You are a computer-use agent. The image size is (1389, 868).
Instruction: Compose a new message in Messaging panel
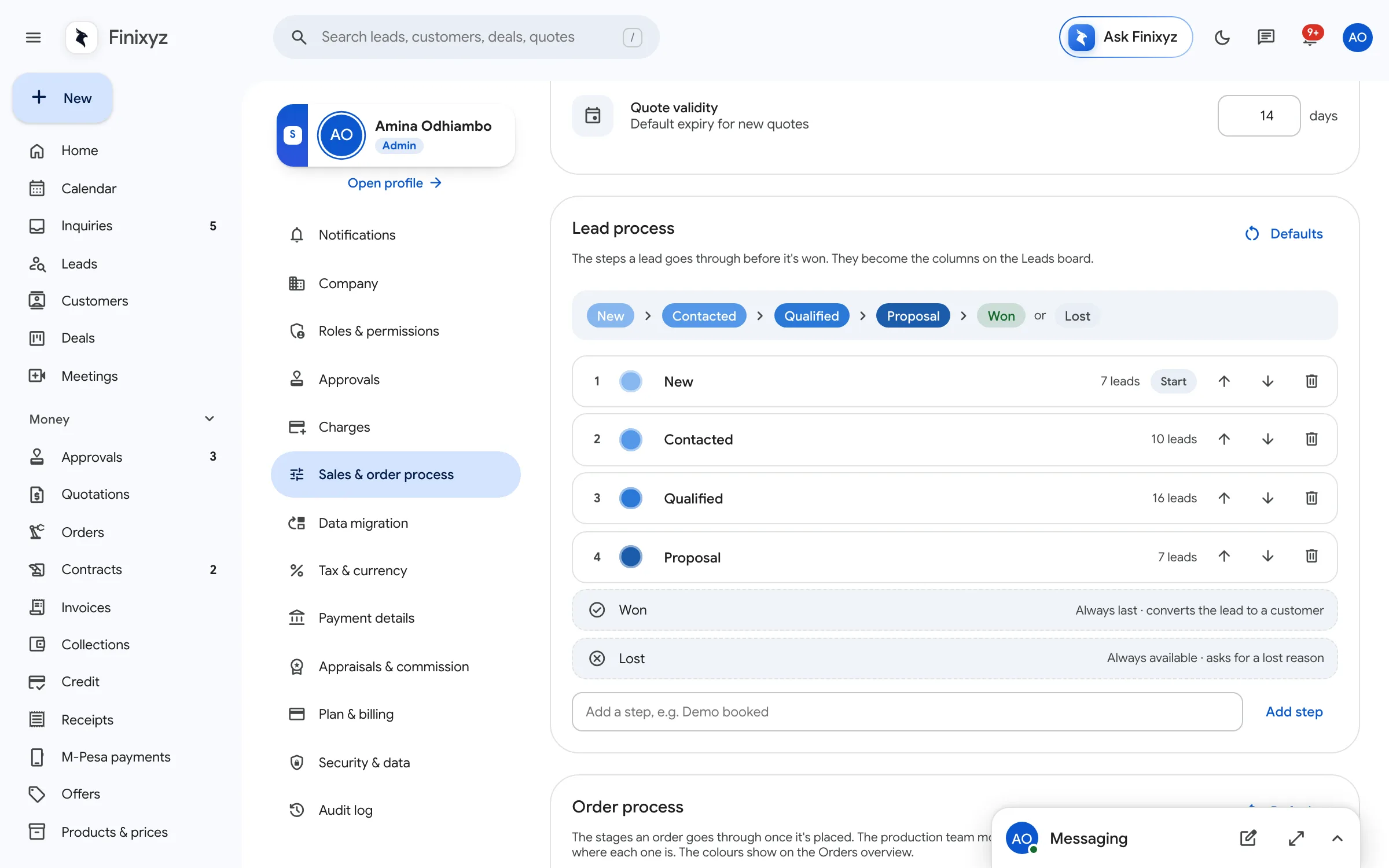[1248, 838]
